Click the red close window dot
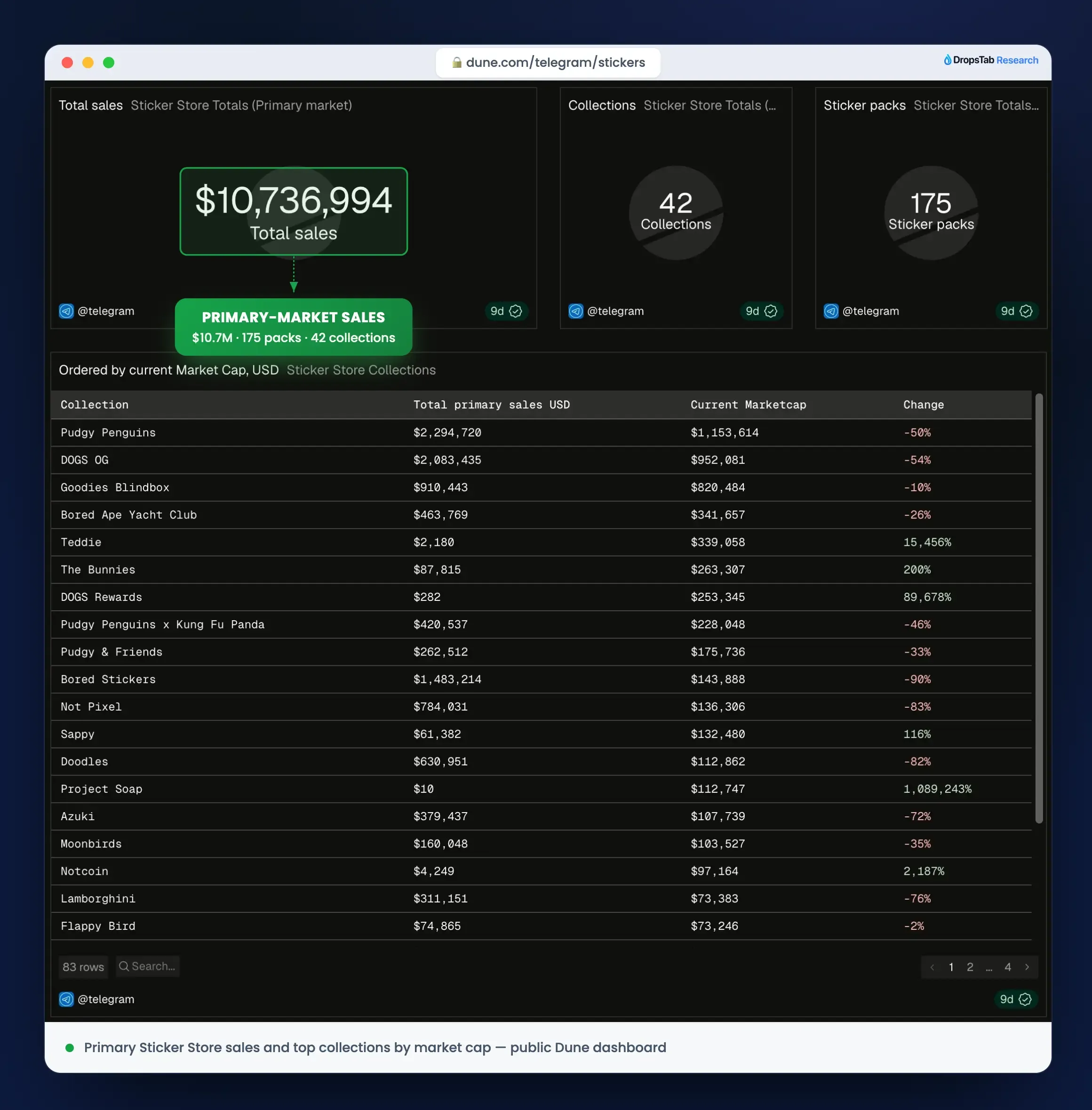The image size is (1092, 1110). (x=67, y=63)
